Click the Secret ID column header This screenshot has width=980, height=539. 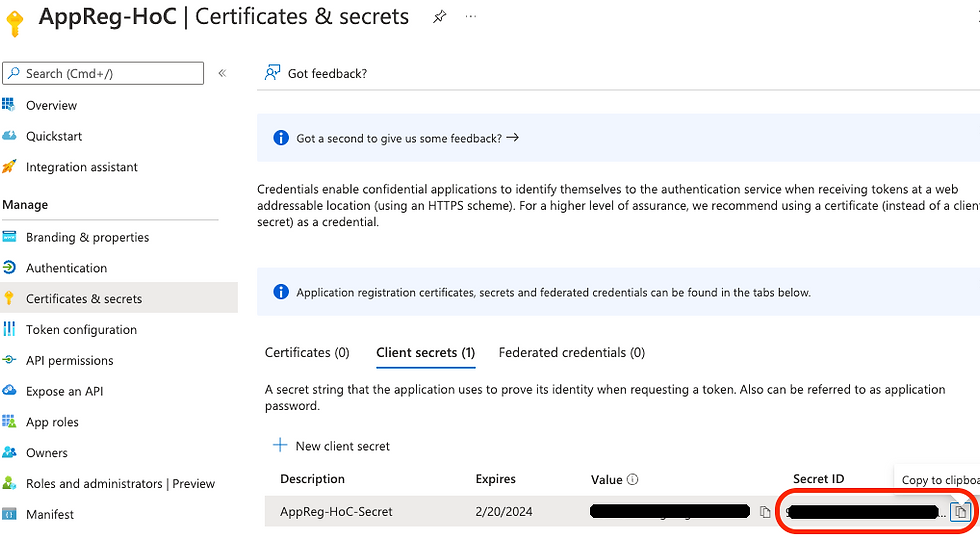point(818,479)
